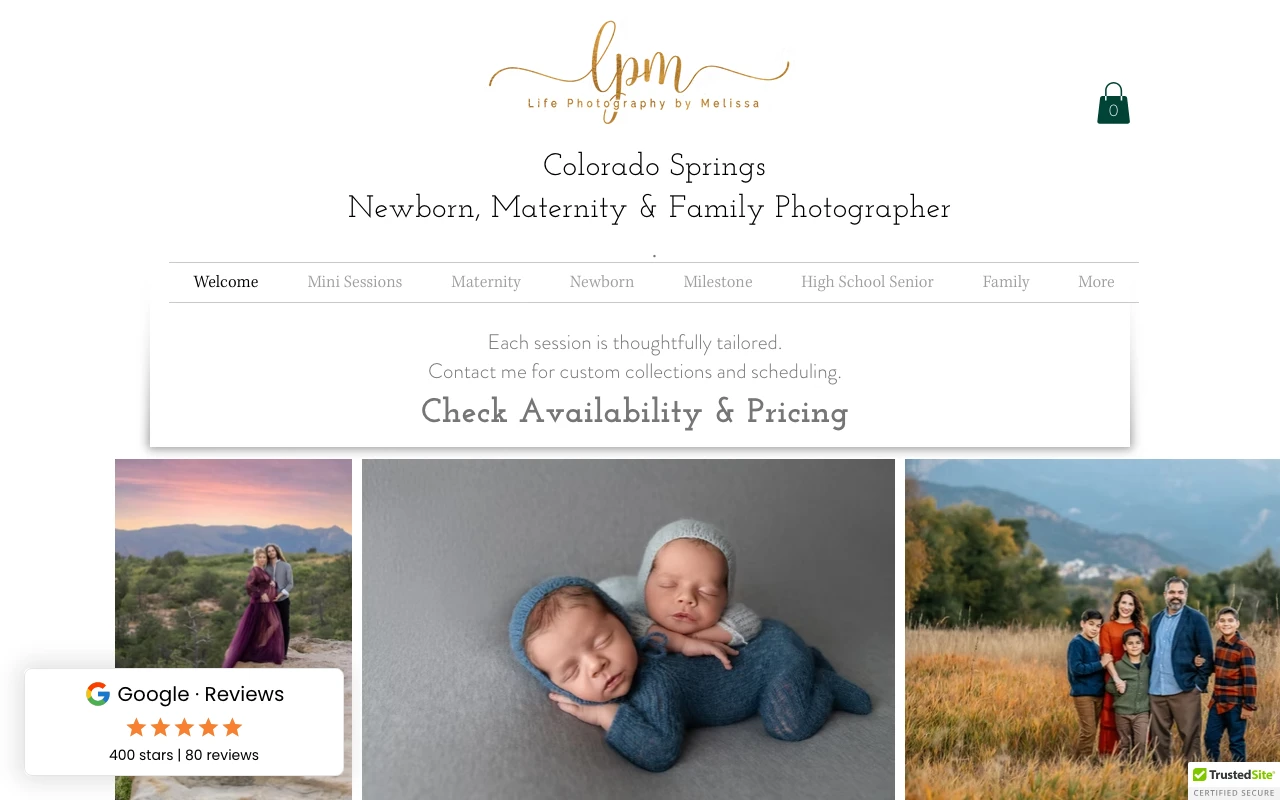Click the five orange stars rating
The height and width of the screenshot is (800, 1280).
[184, 727]
